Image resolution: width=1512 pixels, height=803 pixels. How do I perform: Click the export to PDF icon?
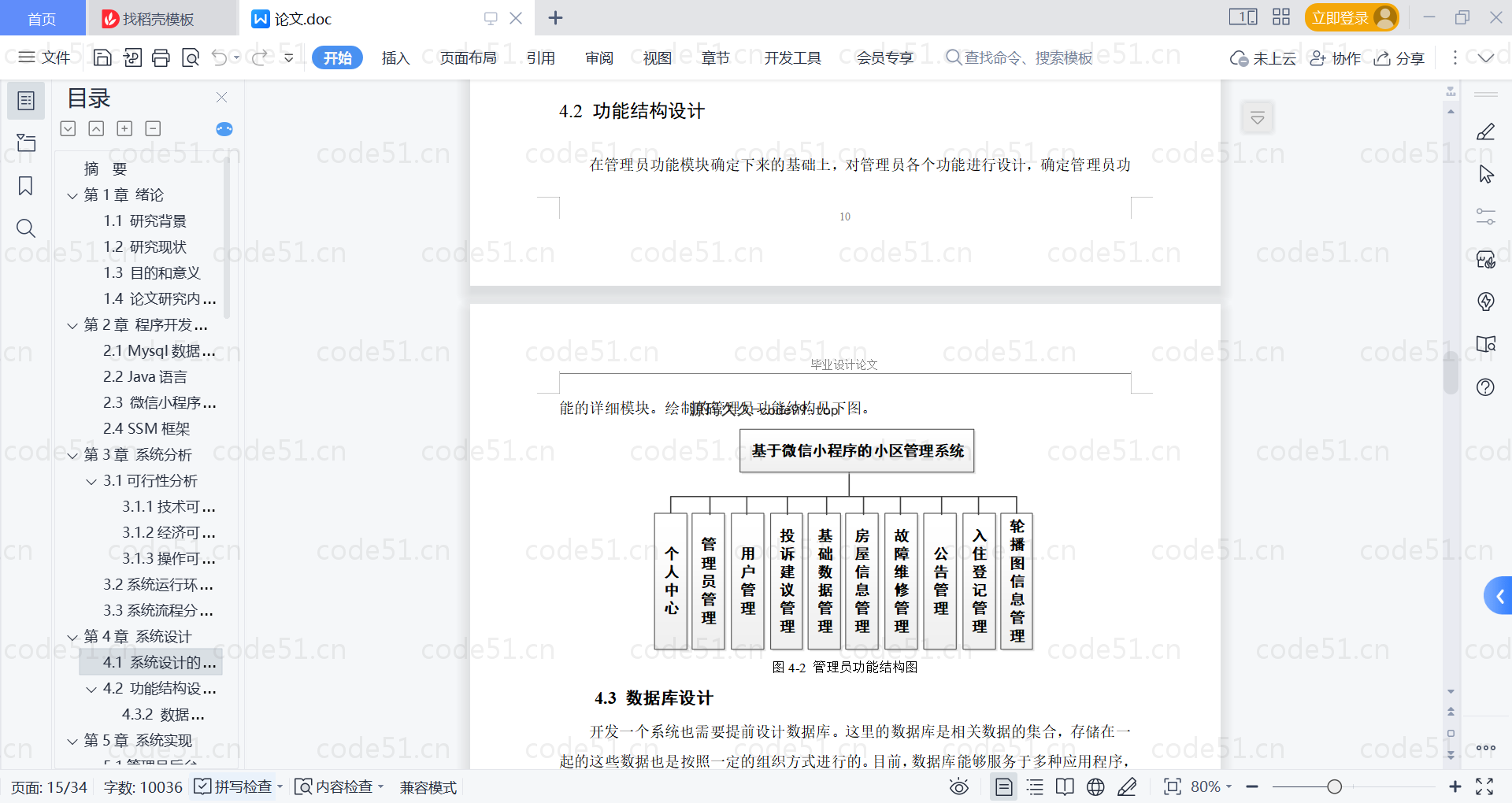click(132, 57)
